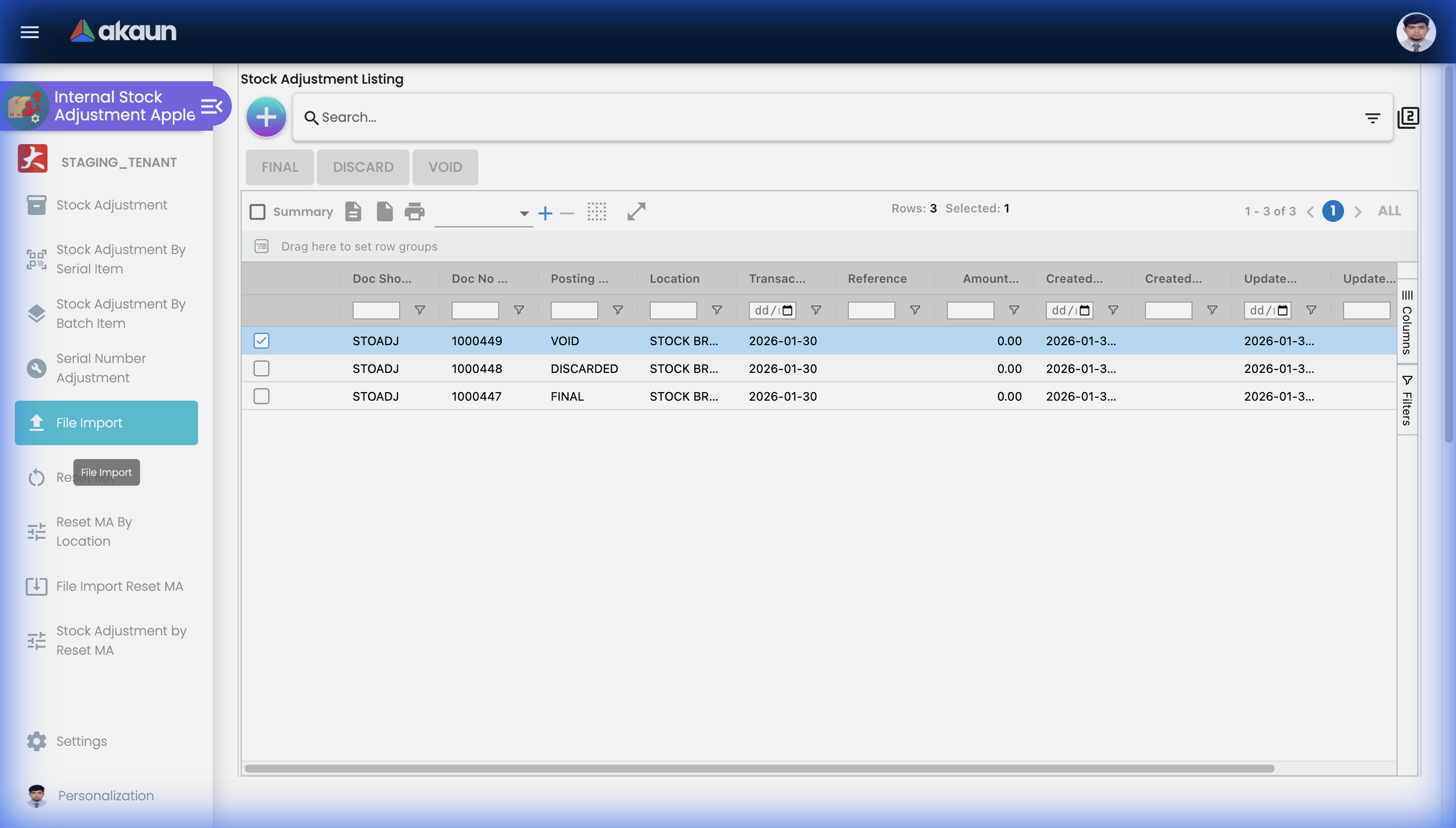Viewport: 1456px width, 828px height.
Task: Click the Serial Number Adjustment icon
Action: (x=36, y=368)
